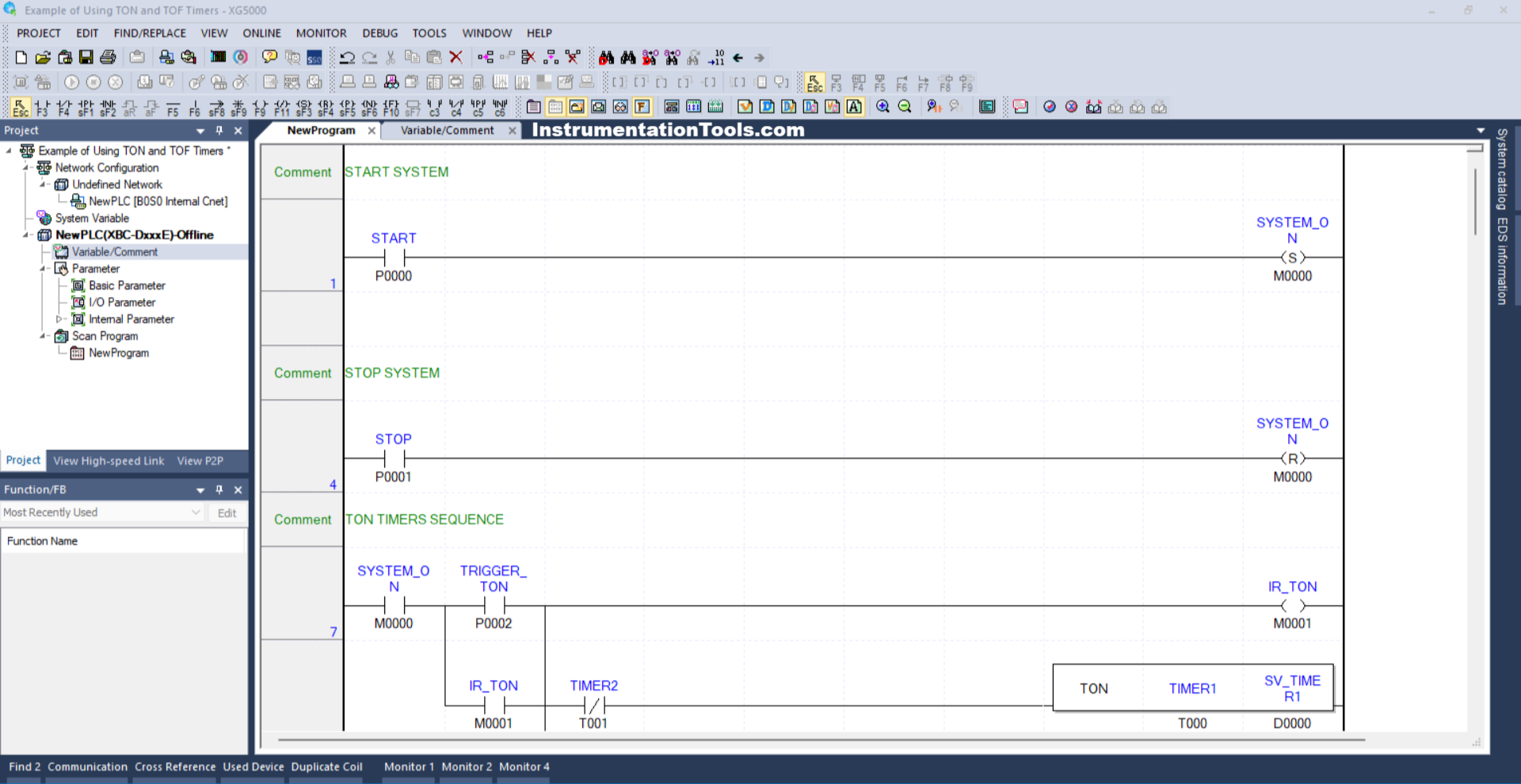Insert negative transition contact sF2

(x=108, y=107)
